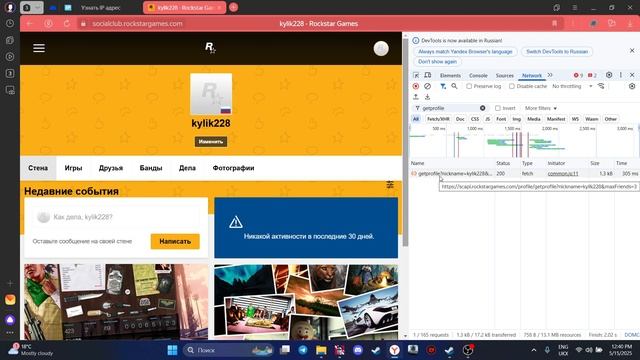Select the WS request type filter
The height and width of the screenshot is (360, 640).
pos(575,119)
